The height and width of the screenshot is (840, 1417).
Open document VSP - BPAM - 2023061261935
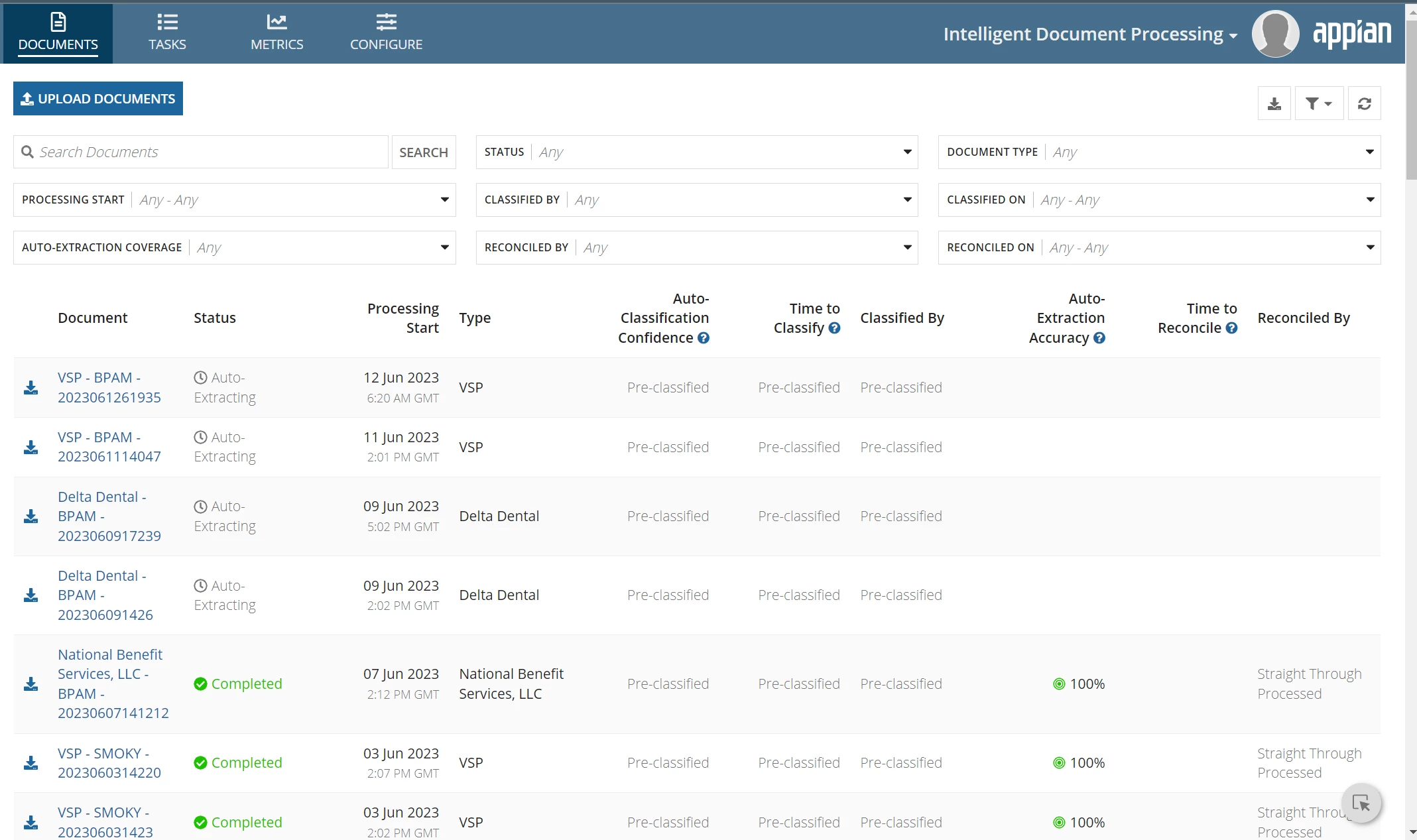point(109,388)
